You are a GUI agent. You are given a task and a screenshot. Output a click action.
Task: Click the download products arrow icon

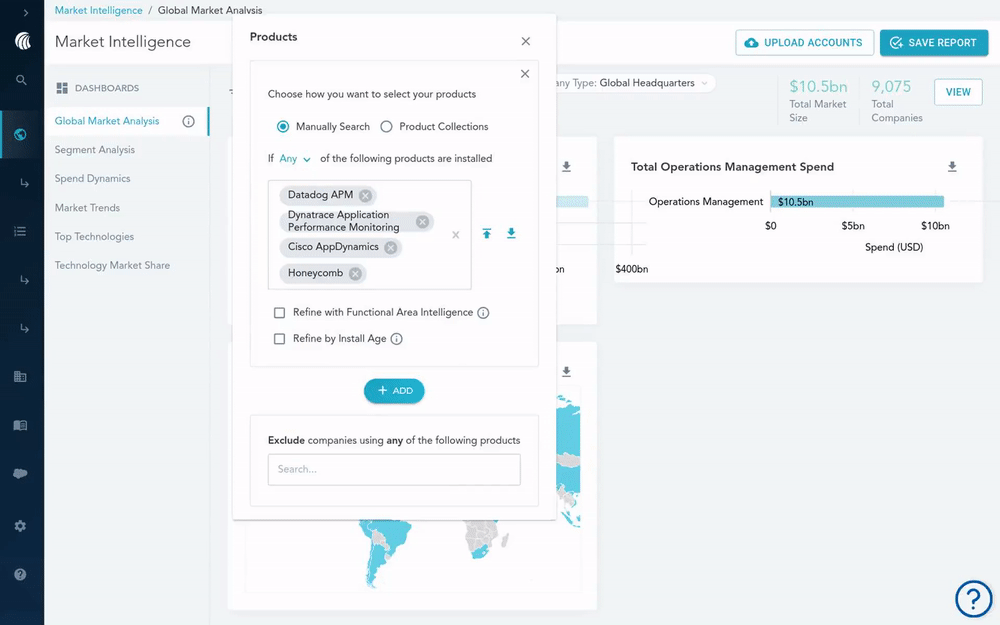coord(511,233)
